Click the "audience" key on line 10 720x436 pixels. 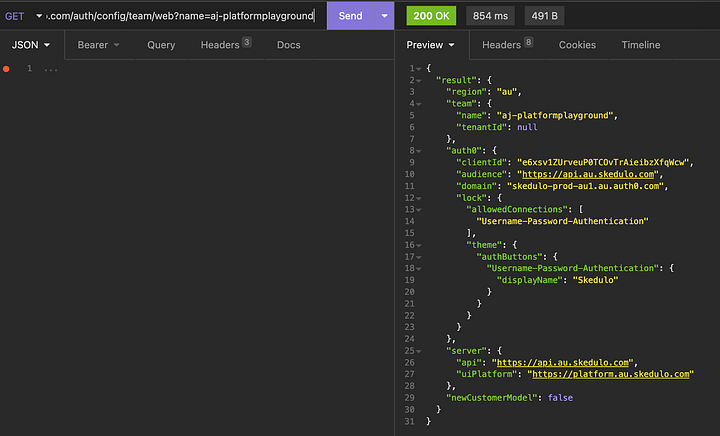tap(481, 174)
